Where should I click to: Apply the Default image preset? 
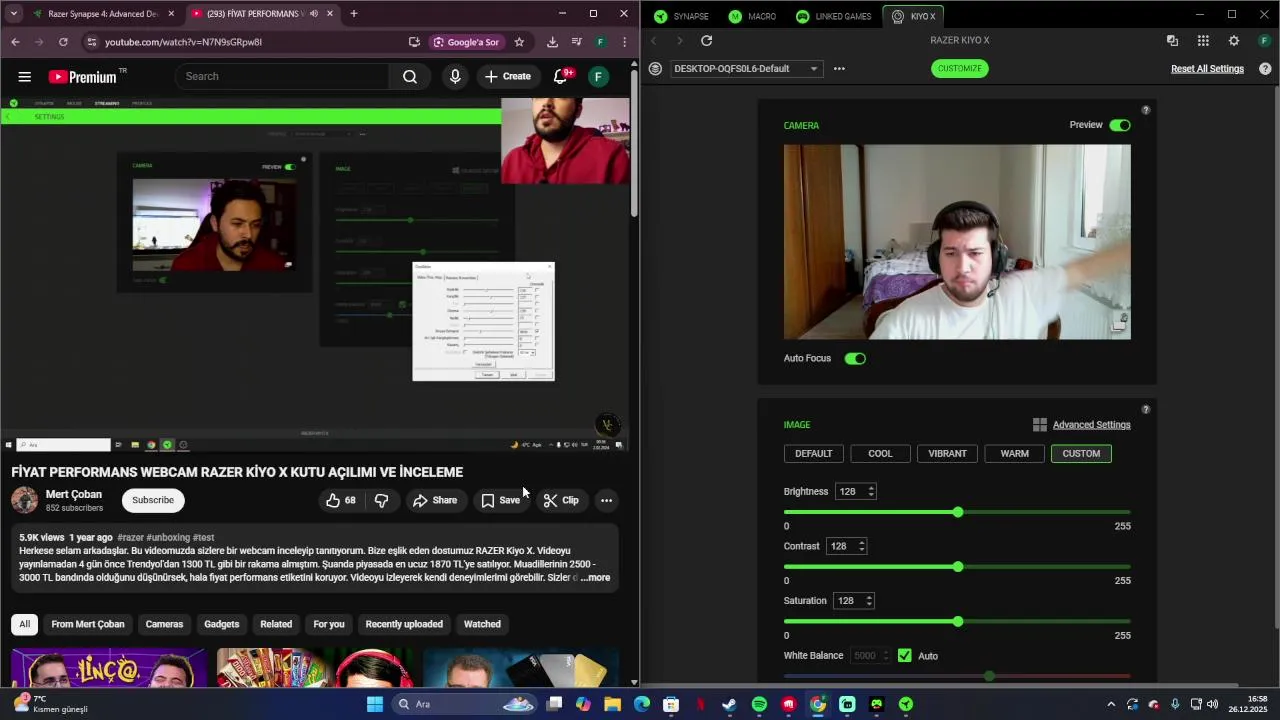click(x=813, y=454)
